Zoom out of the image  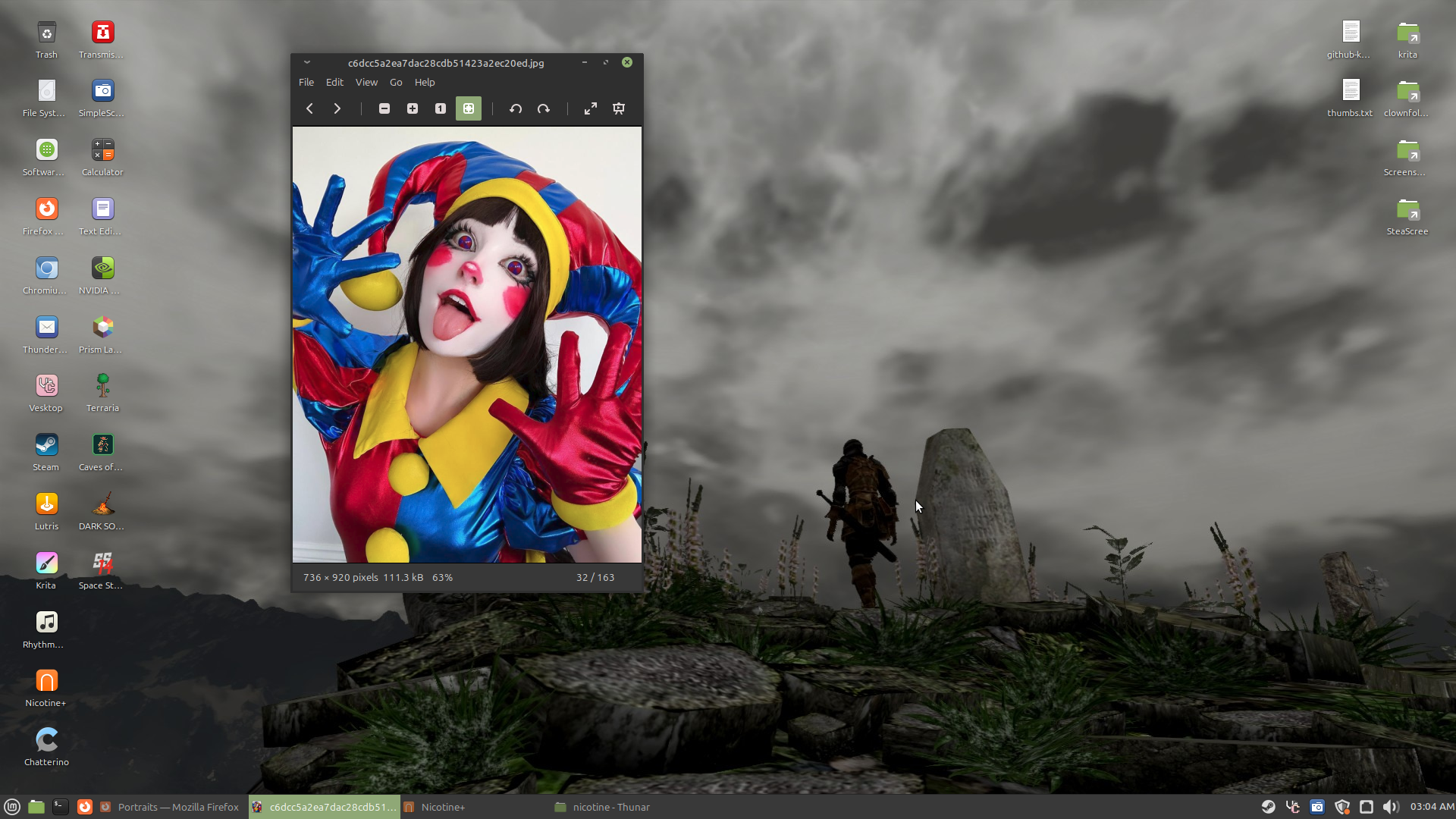[384, 108]
